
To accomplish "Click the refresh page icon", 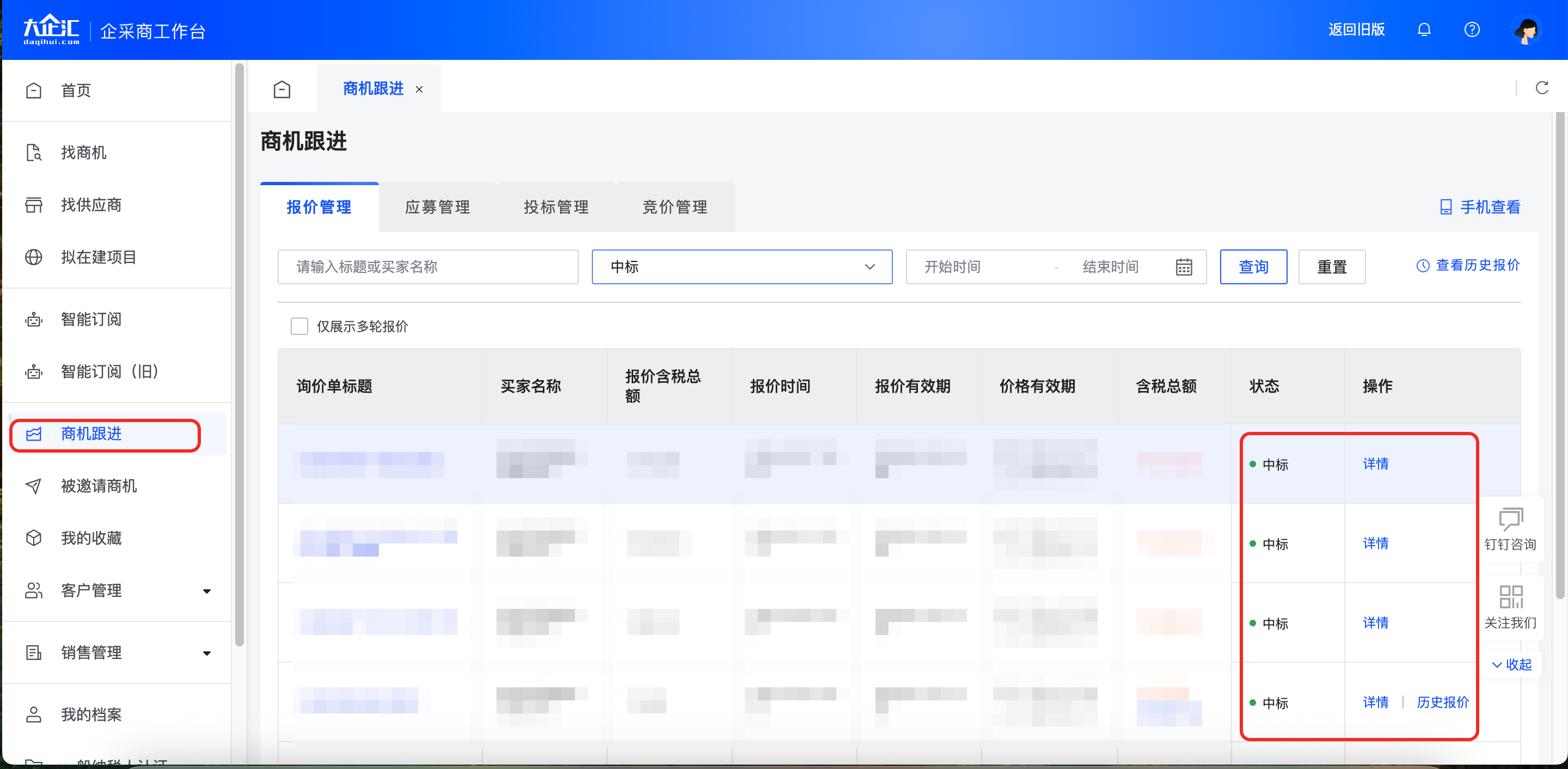I will (x=1542, y=88).
